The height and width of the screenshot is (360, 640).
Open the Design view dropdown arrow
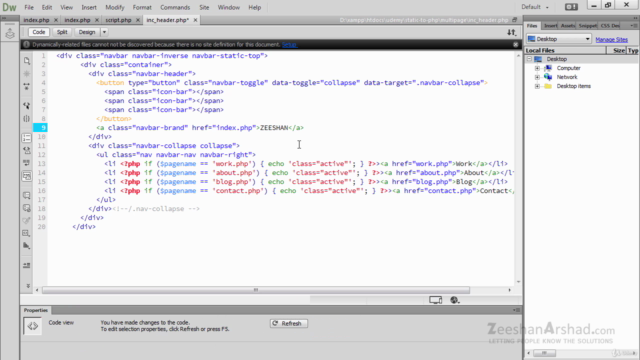click(104, 32)
